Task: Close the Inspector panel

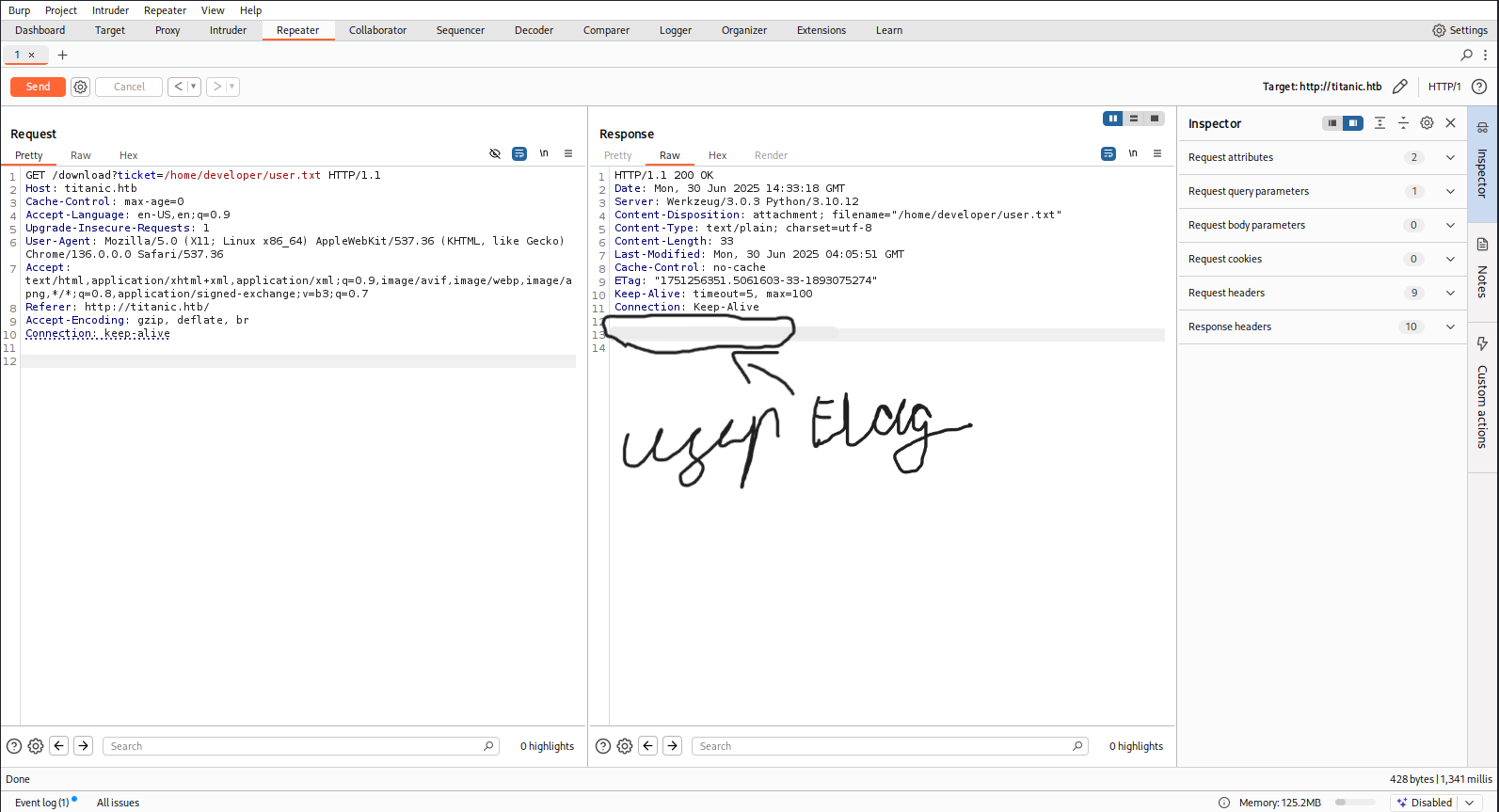Action: (x=1451, y=123)
